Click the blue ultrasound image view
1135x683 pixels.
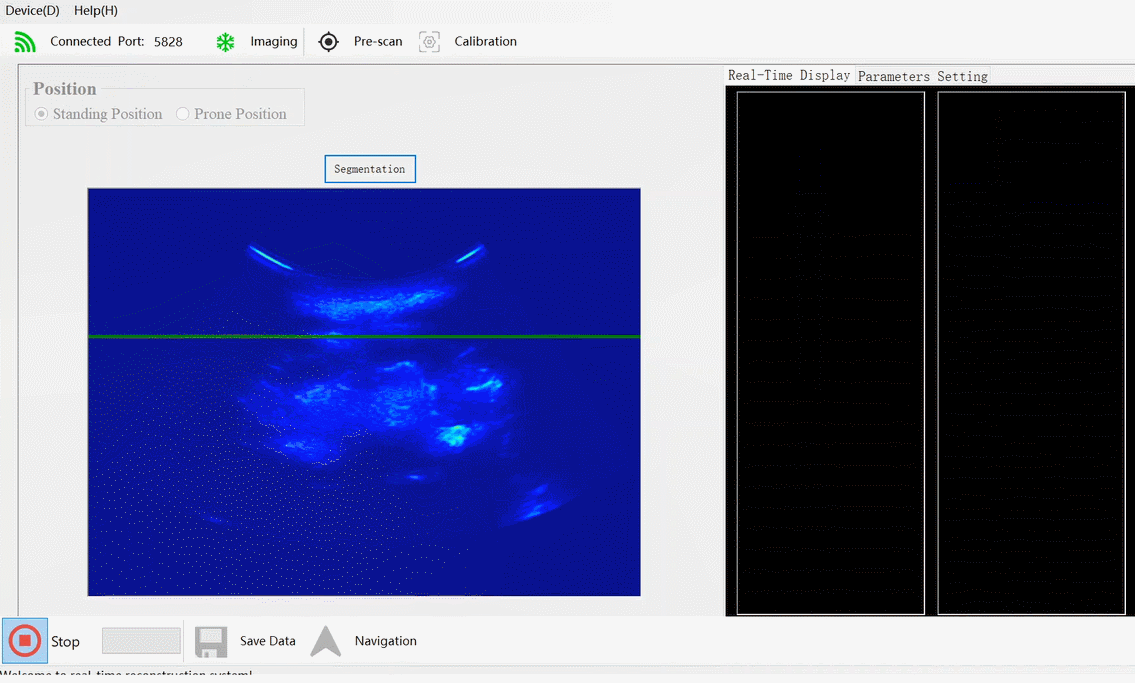click(x=364, y=392)
